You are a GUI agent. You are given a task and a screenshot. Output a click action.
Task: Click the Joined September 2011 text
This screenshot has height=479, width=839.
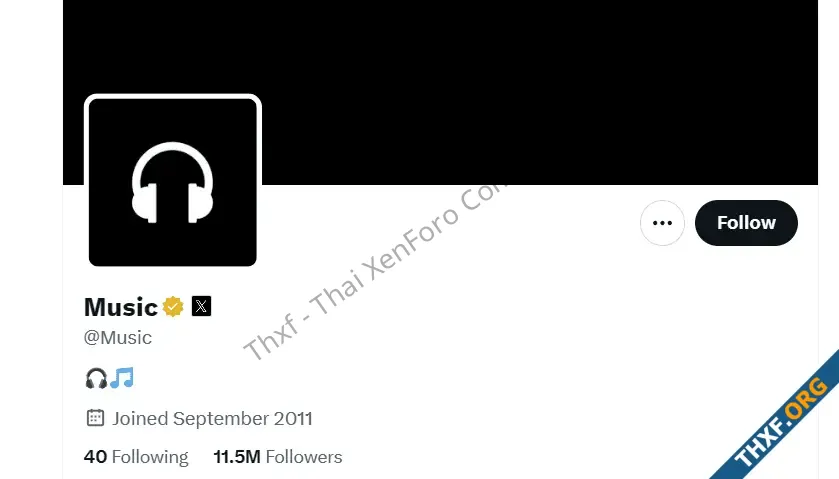point(212,418)
